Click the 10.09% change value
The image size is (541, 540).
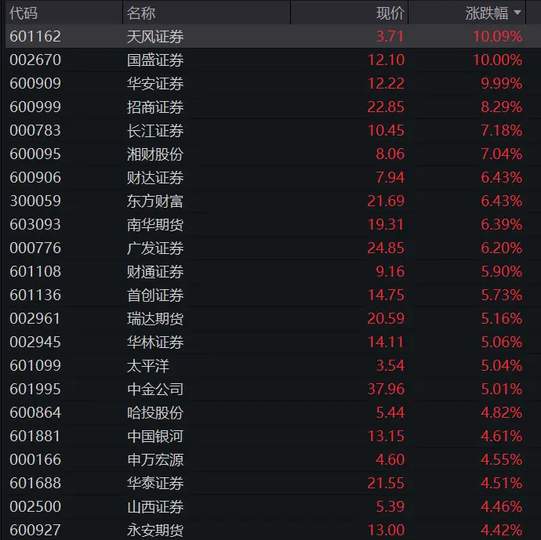[x=497, y=36]
